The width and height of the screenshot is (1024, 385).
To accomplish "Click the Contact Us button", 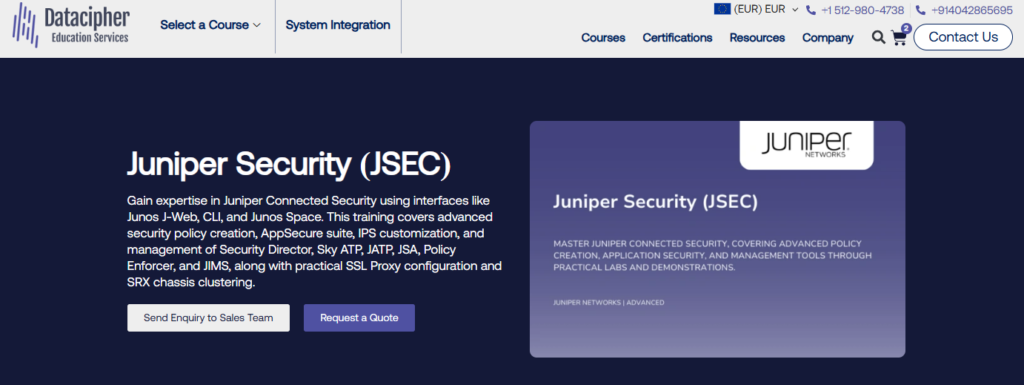I will click(963, 37).
